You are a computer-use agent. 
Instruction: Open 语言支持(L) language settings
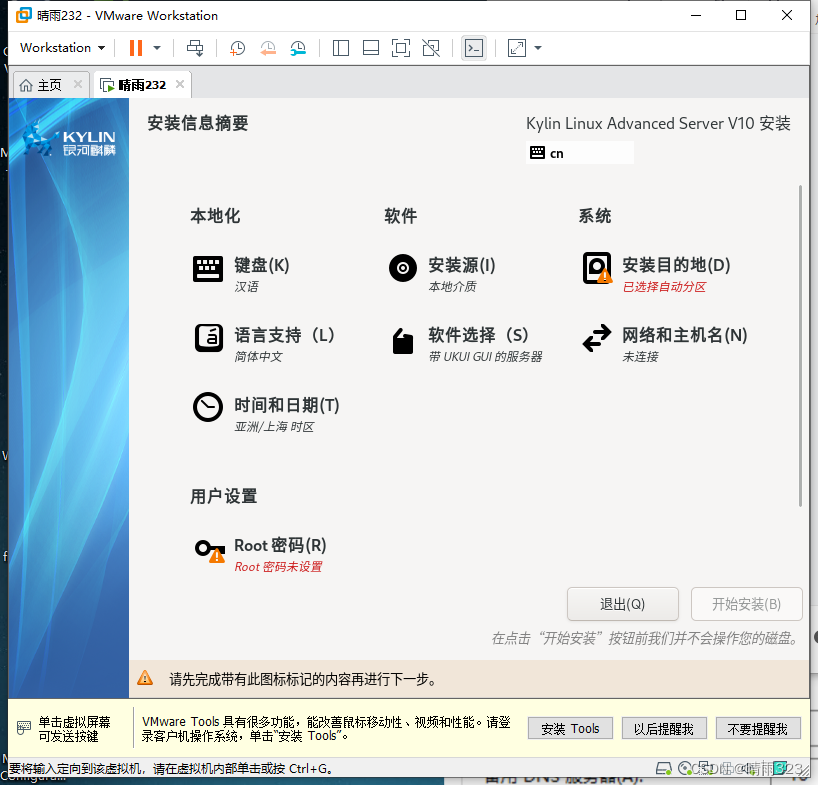pos(264,344)
